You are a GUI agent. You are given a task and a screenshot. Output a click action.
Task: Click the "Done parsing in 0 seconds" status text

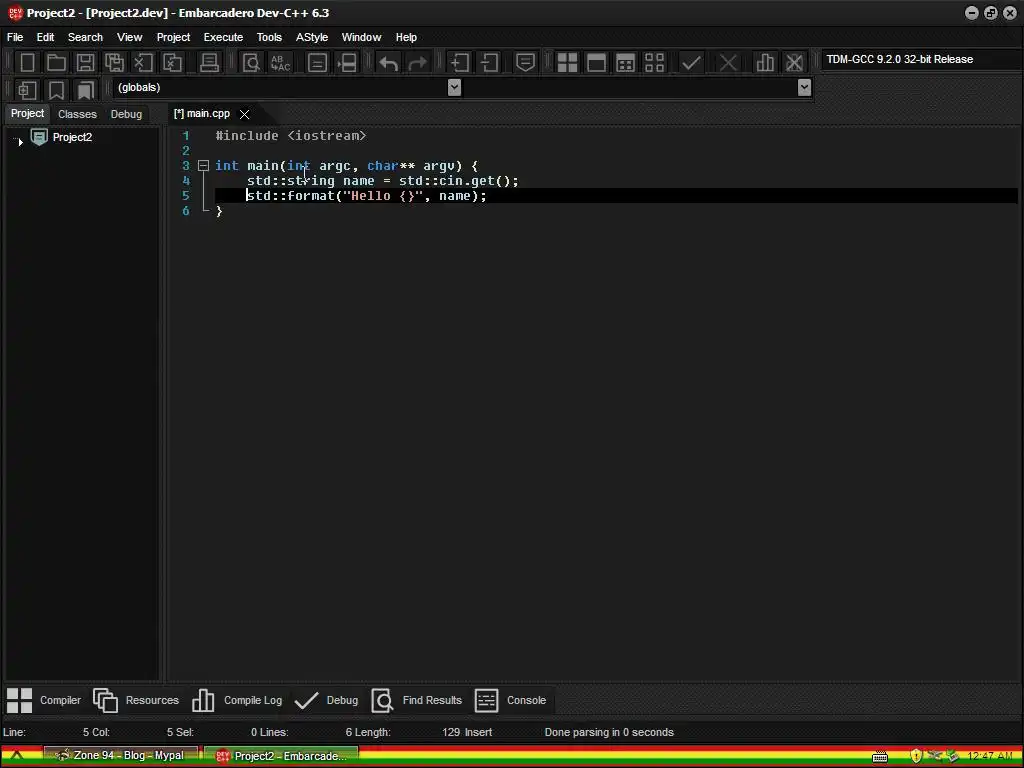coord(609,732)
